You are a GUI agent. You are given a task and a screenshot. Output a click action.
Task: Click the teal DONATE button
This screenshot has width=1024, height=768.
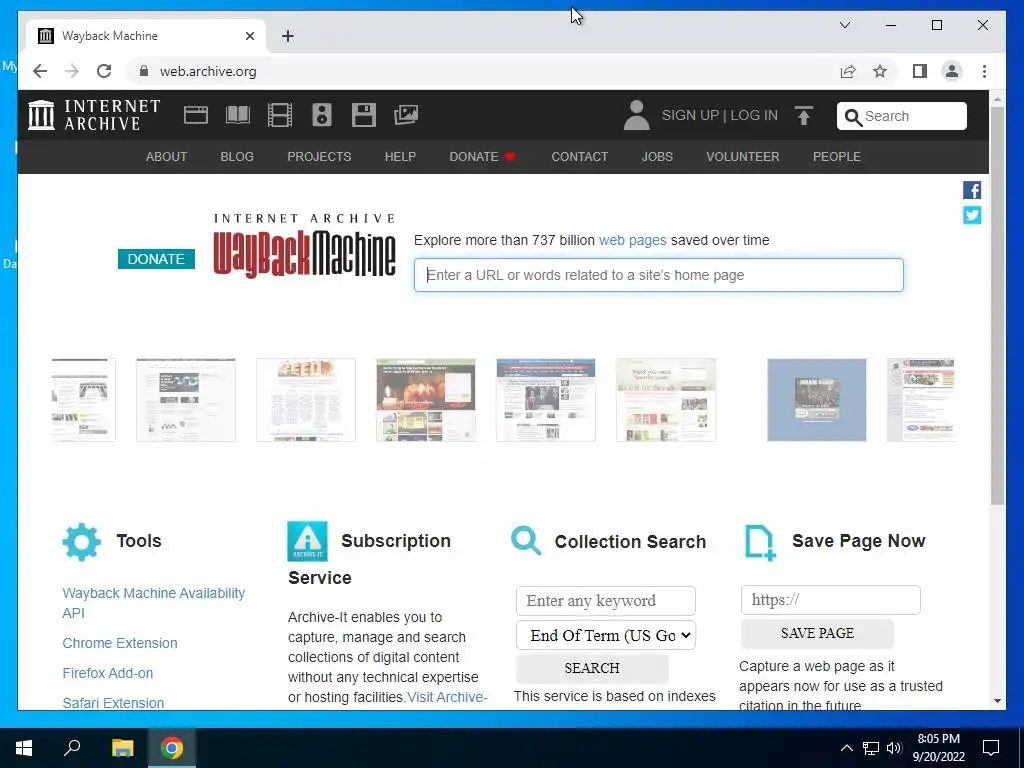(156, 259)
